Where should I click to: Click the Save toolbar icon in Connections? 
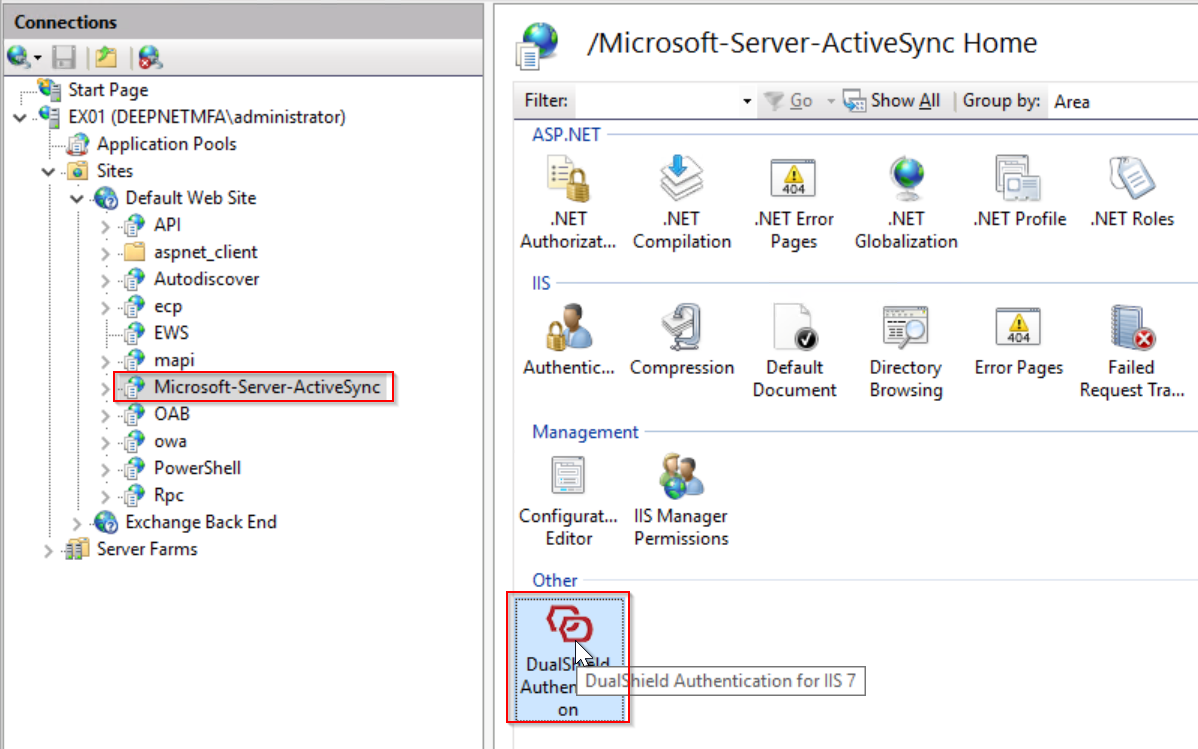point(64,57)
